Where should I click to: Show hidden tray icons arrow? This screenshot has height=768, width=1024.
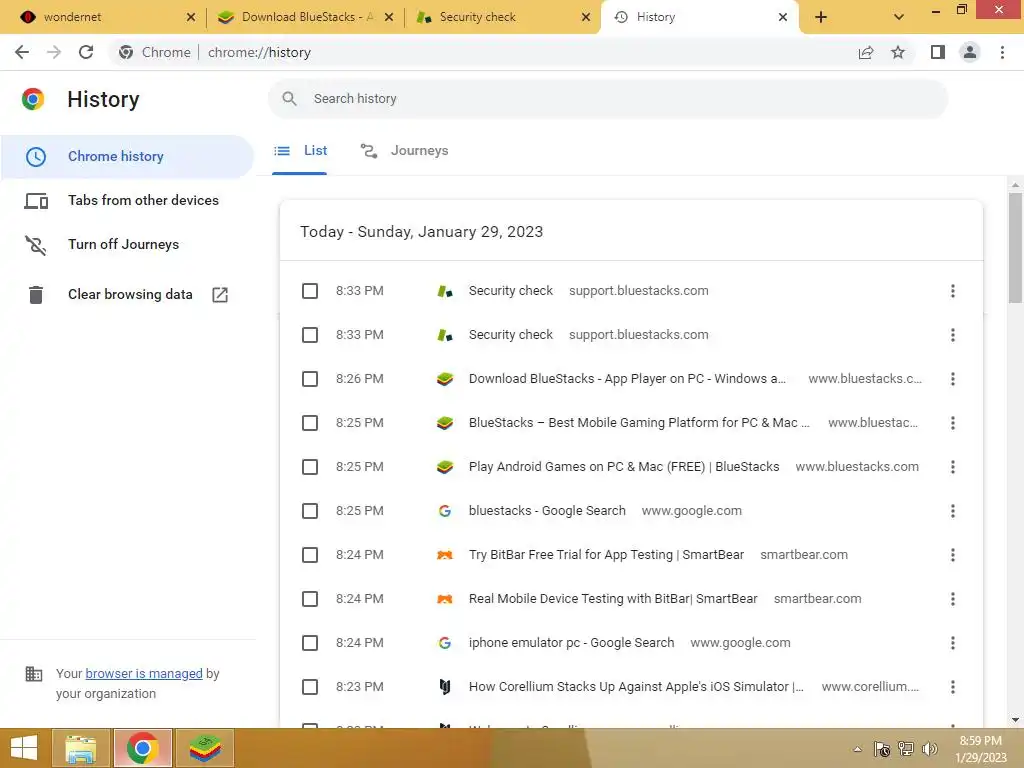pos(857,749)
